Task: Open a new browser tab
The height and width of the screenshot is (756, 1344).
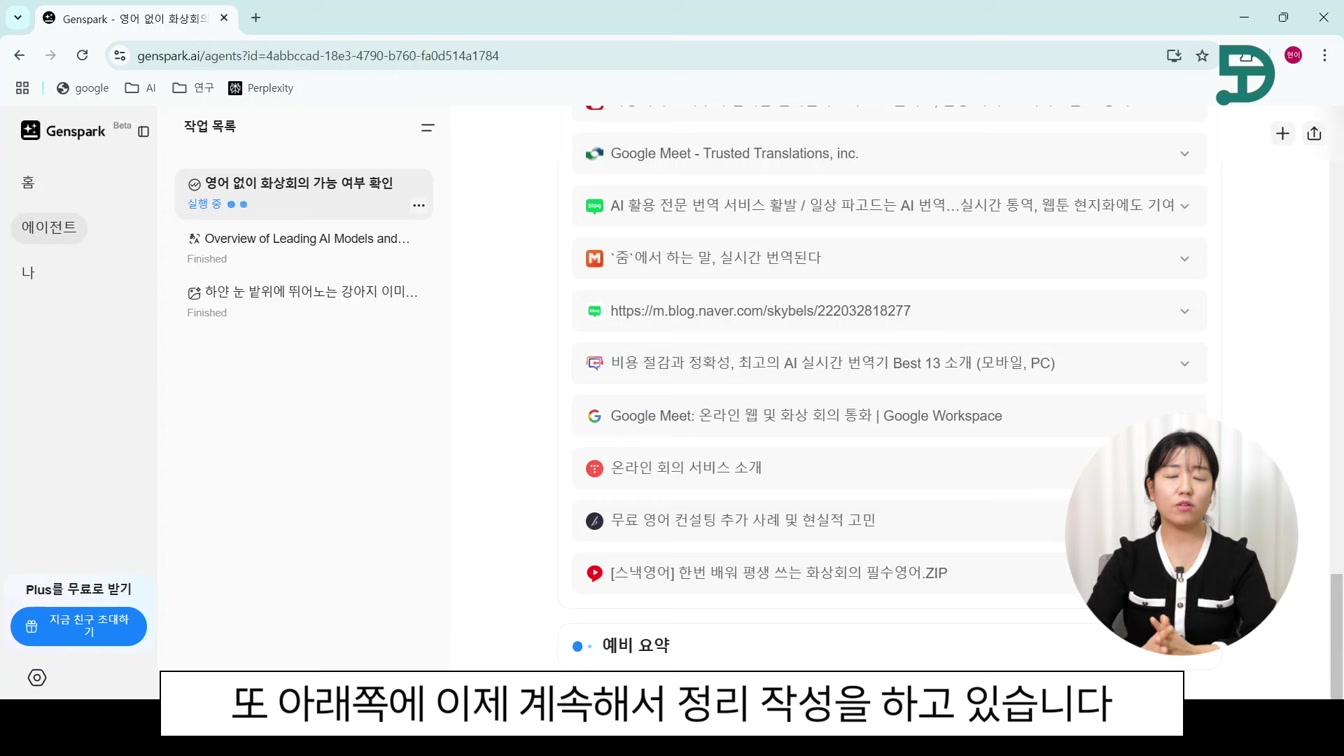Action: click(256, 18)
